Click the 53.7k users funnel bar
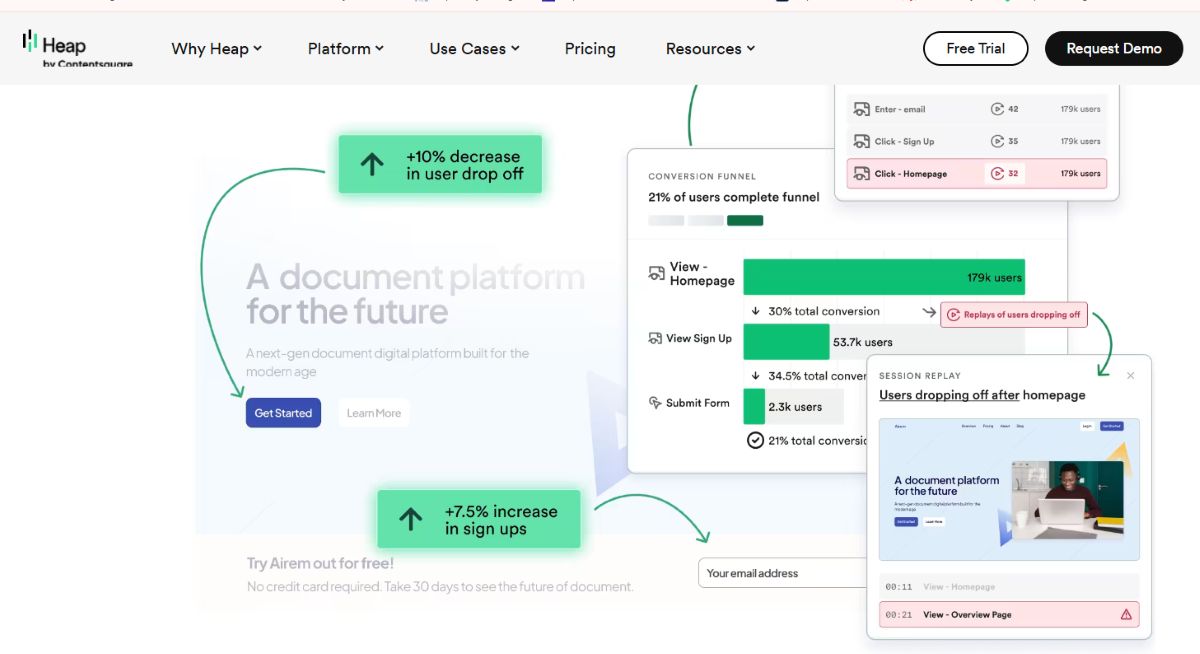The height and width of the screenshot is (654, 1200). tap(786, 342)
